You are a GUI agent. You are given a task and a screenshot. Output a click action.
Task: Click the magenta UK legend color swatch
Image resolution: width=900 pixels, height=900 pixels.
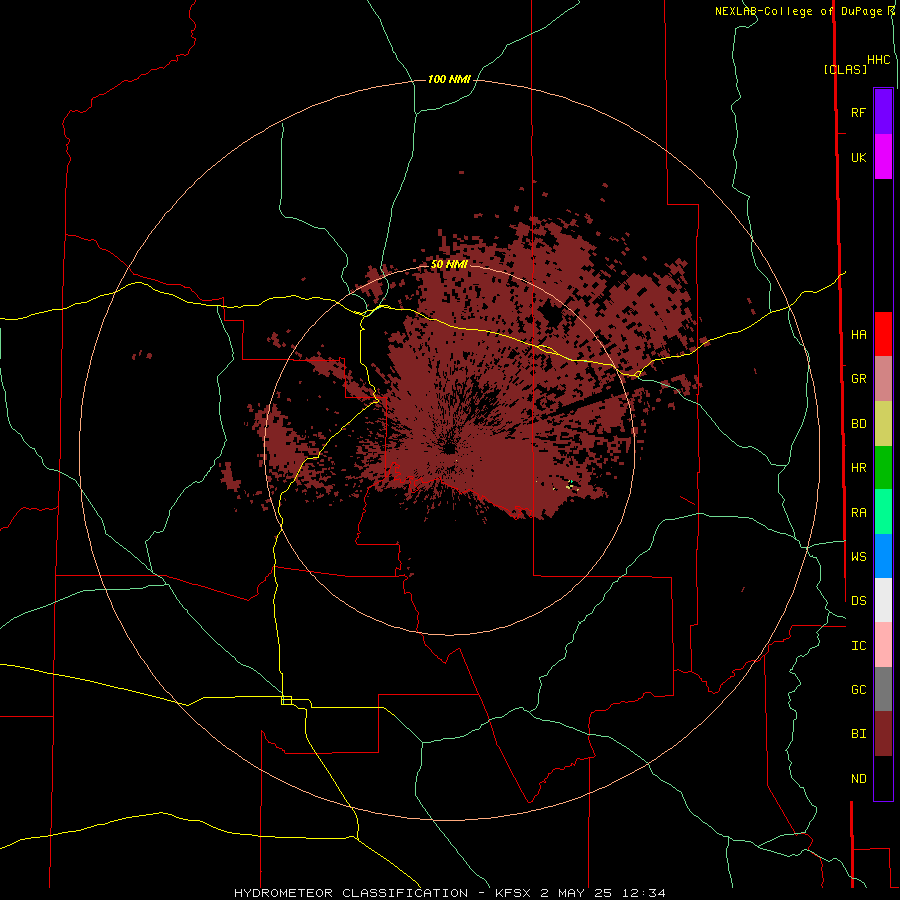tap(883, 157)
